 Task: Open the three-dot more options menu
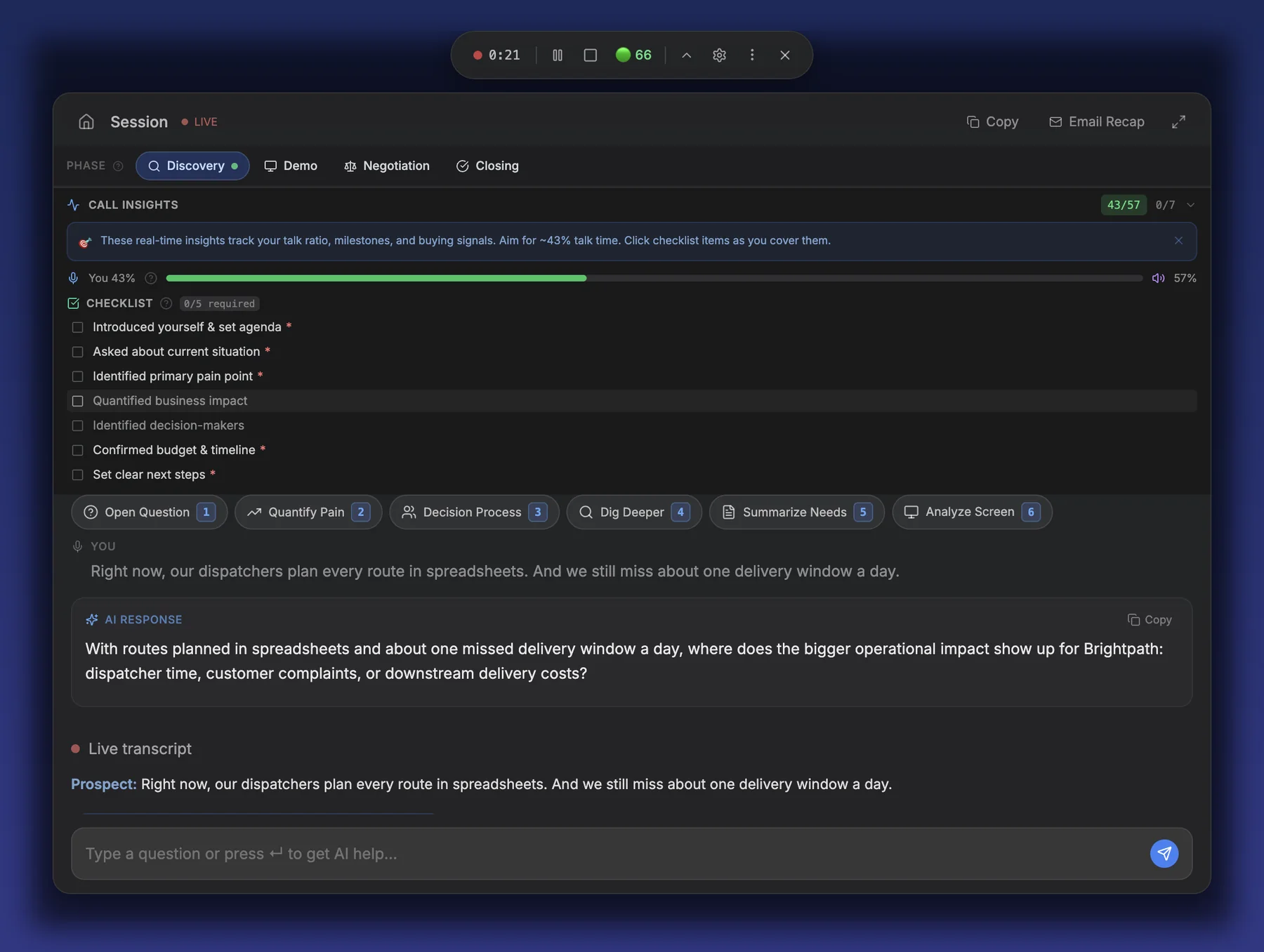752,55
